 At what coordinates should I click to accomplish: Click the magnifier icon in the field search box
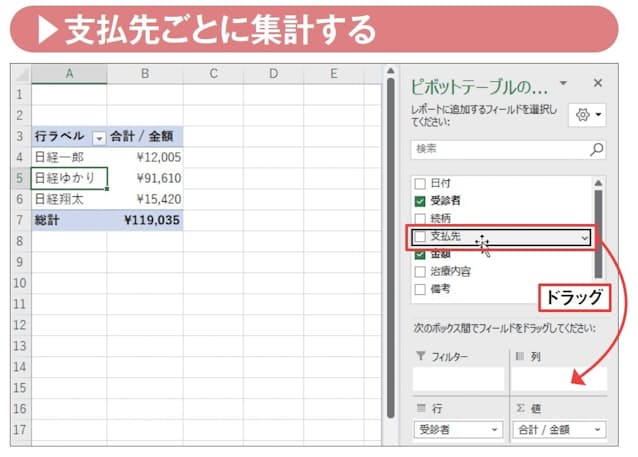tap(596, 149)
